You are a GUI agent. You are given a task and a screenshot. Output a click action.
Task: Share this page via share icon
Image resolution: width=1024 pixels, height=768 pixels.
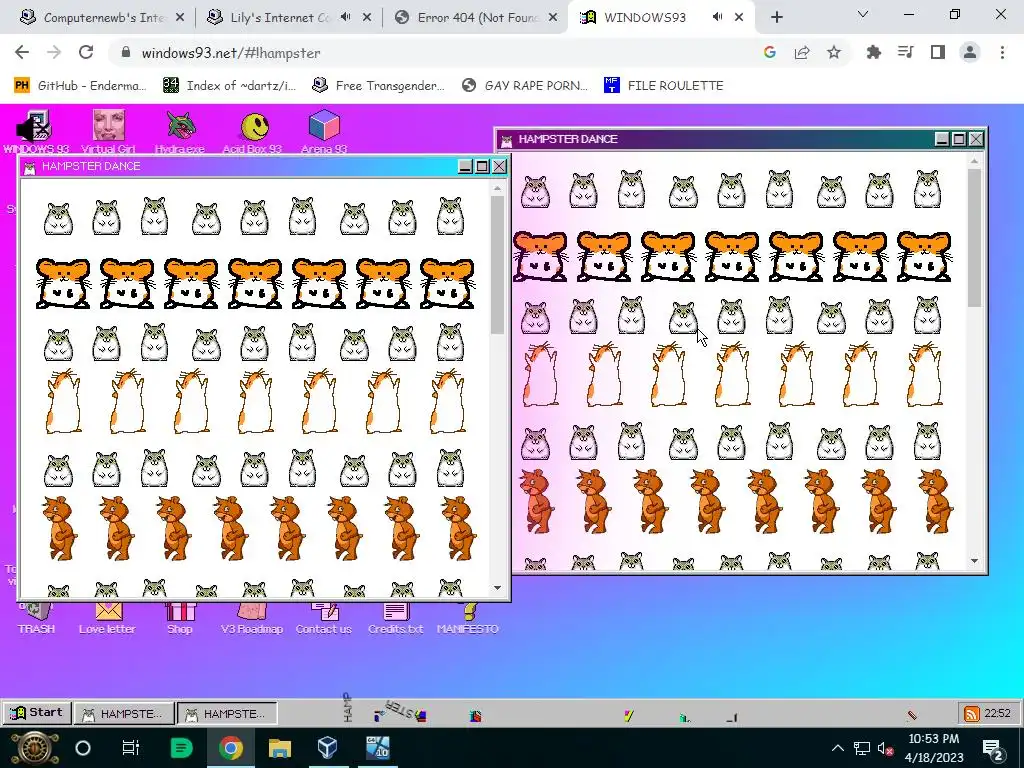(x=802, y=52)
